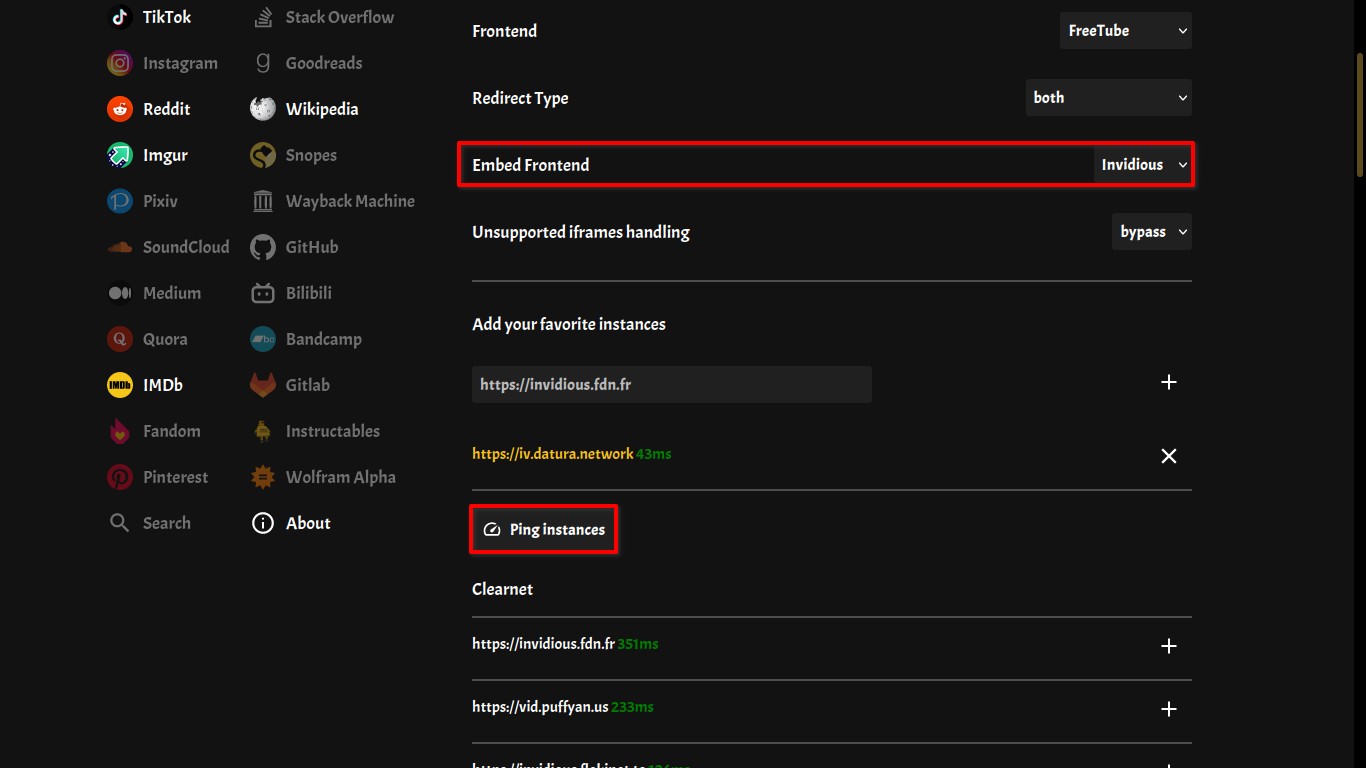Click the Medium logo icon

120,293
